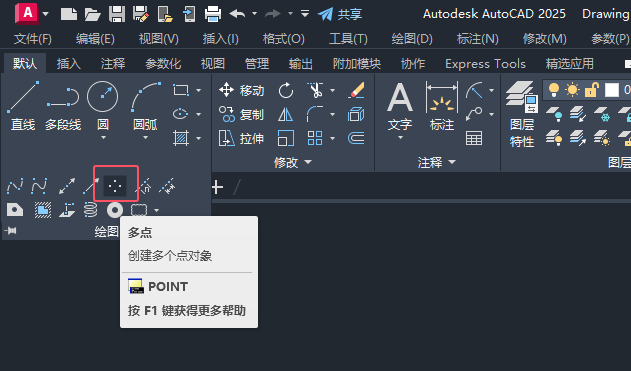This screenshot has height=371, width=631.
Task: Click the Move (移动) button
Action: pyautogui.click(x=241, y=90)
